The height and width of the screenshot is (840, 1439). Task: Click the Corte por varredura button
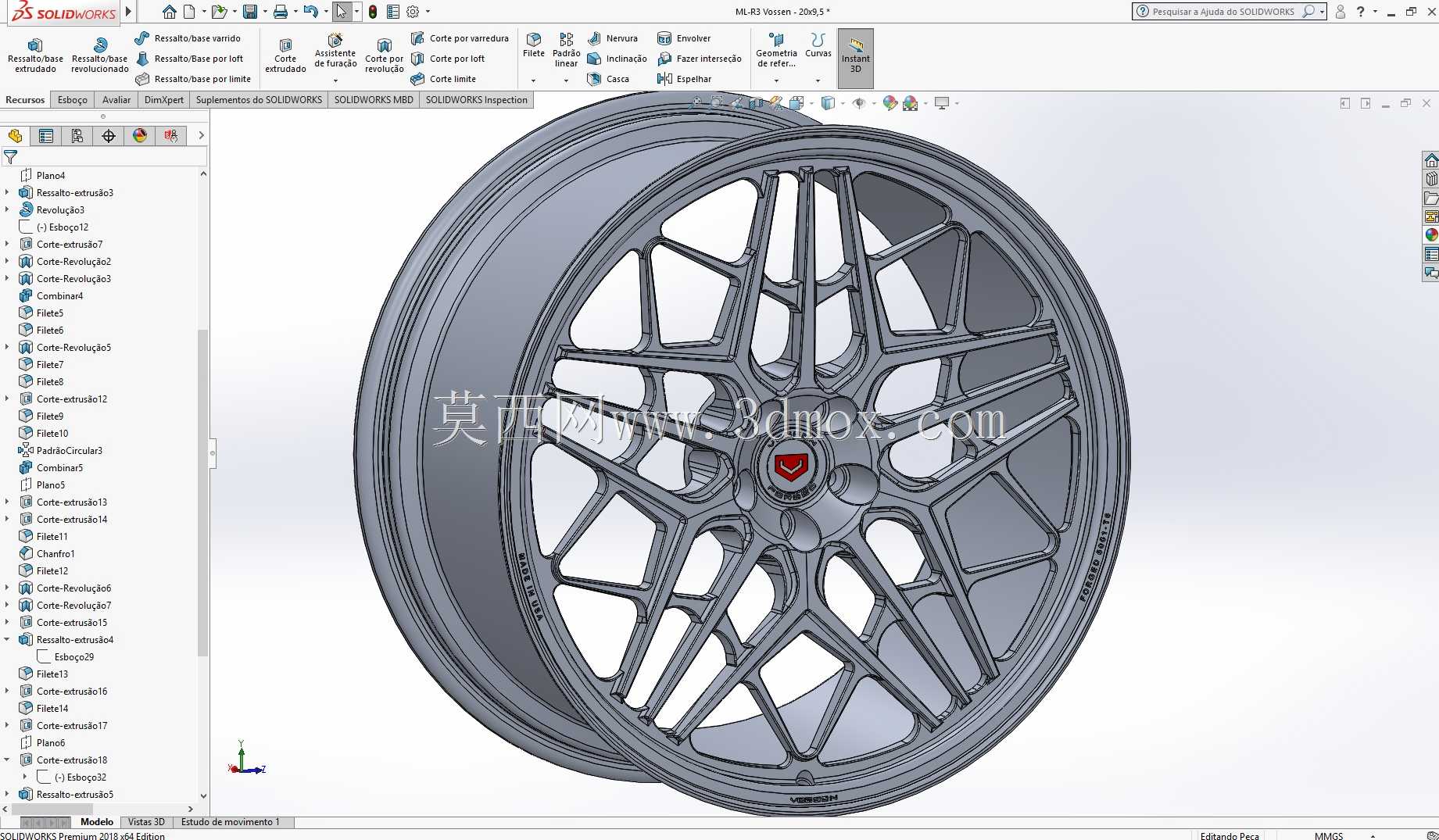(460, 38)
